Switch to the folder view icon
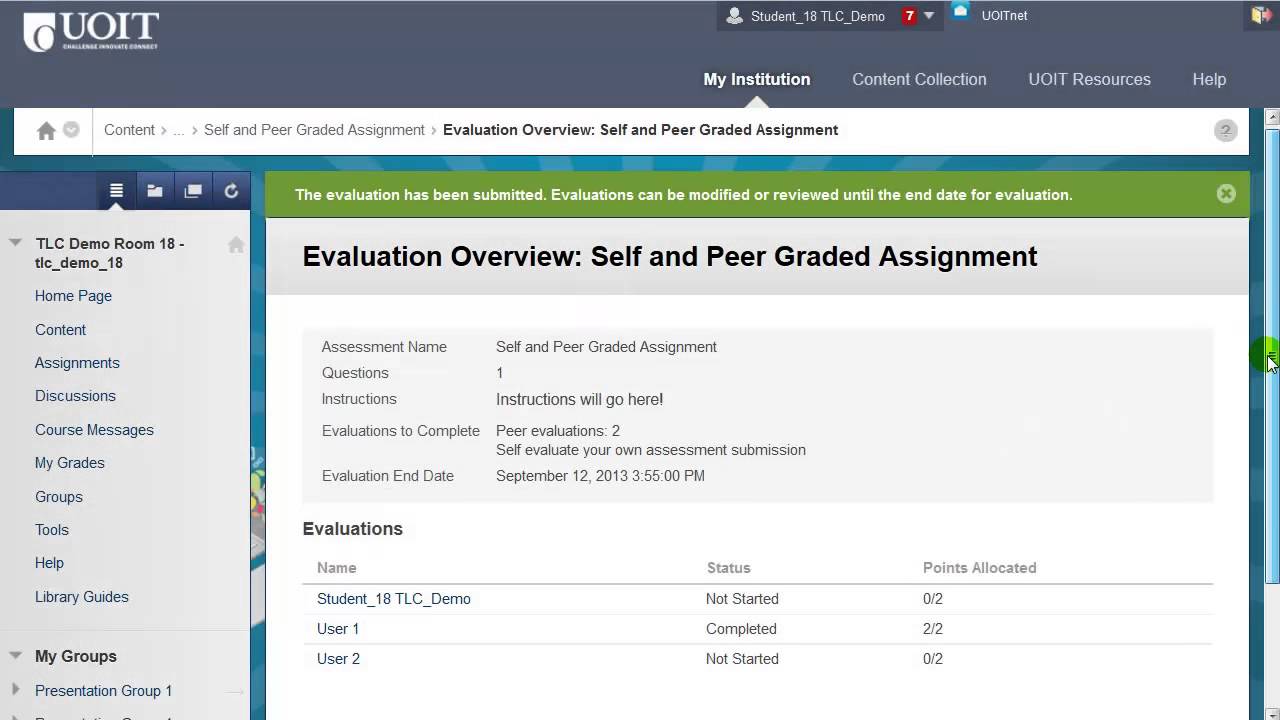1280x720 pixels. [155, 191]
